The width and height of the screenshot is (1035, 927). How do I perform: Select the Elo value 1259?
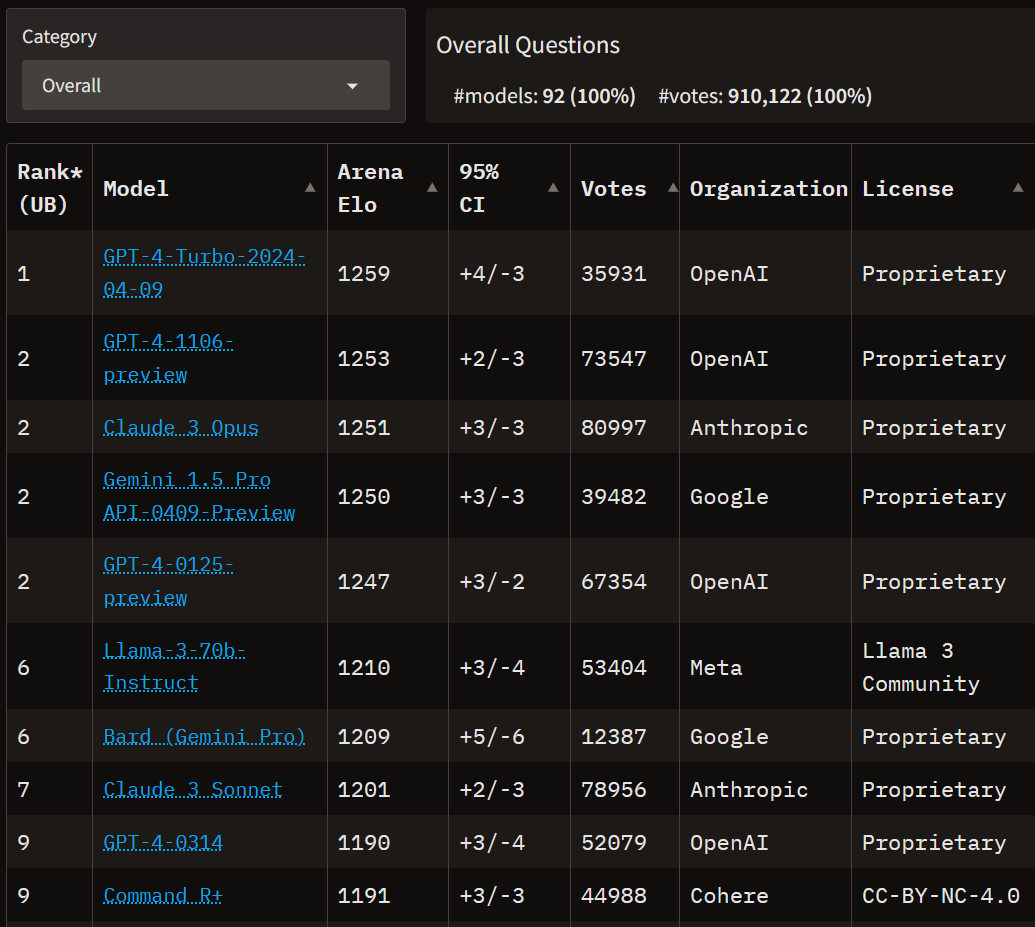pos(364,273)
